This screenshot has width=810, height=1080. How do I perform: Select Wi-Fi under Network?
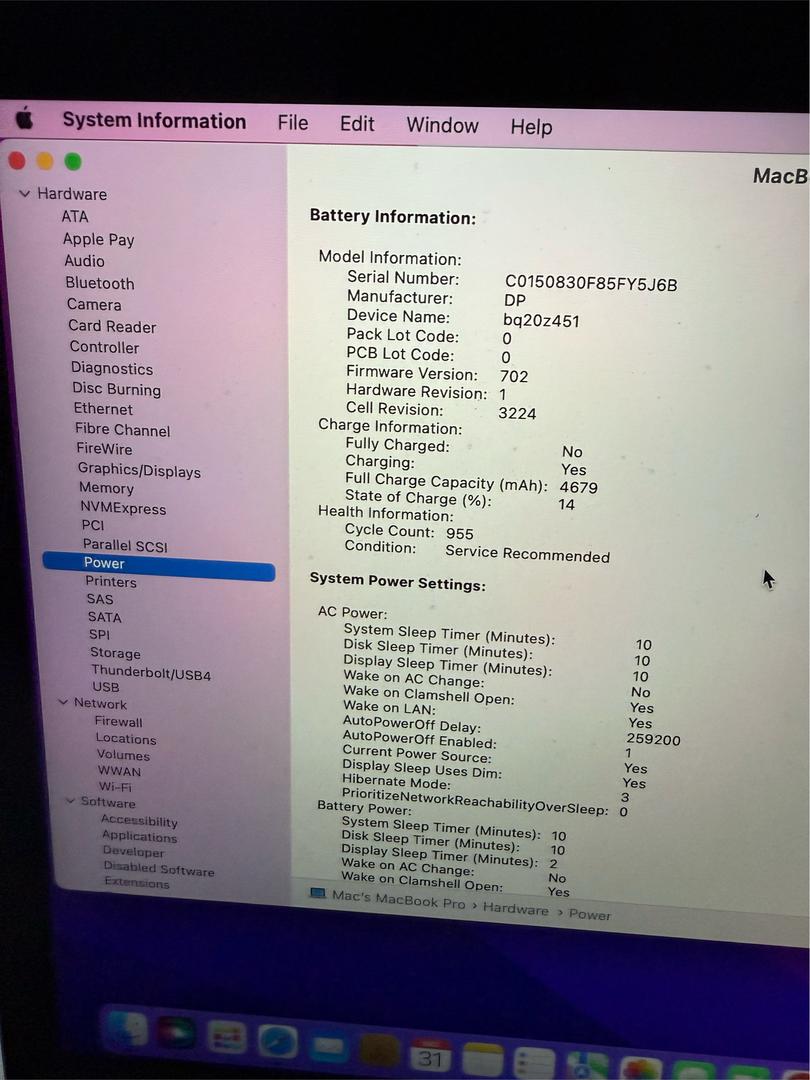pyautogui.click(x=115, y=787)
